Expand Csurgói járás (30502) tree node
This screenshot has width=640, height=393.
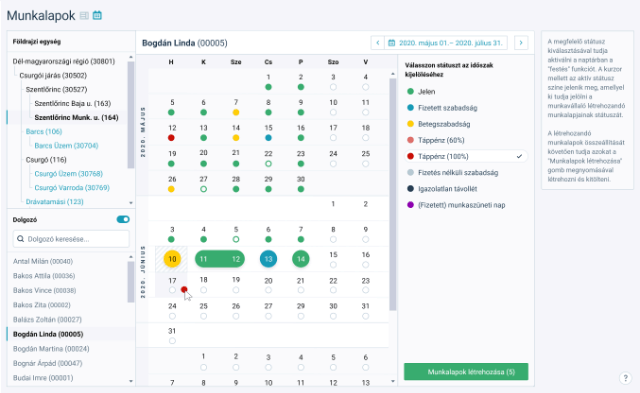[x=53, y=75]
